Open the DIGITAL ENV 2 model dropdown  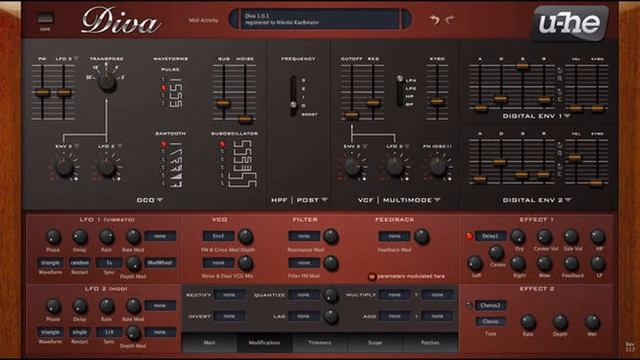point(536,200)
